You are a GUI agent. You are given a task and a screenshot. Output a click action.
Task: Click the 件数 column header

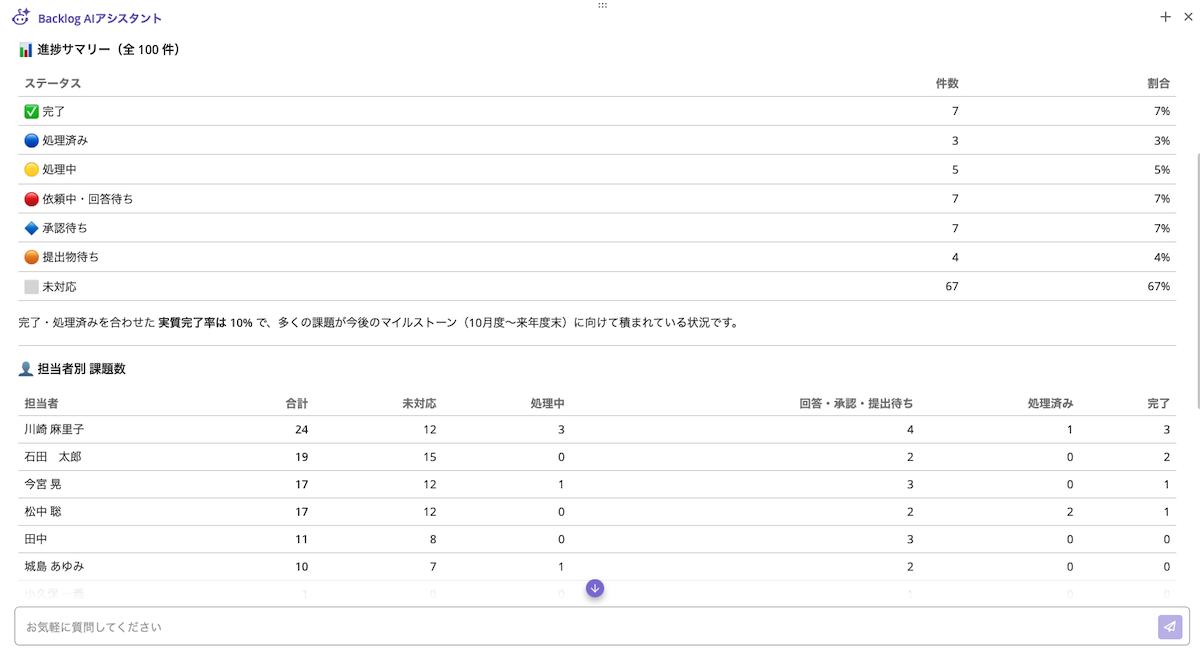(946, 83)
